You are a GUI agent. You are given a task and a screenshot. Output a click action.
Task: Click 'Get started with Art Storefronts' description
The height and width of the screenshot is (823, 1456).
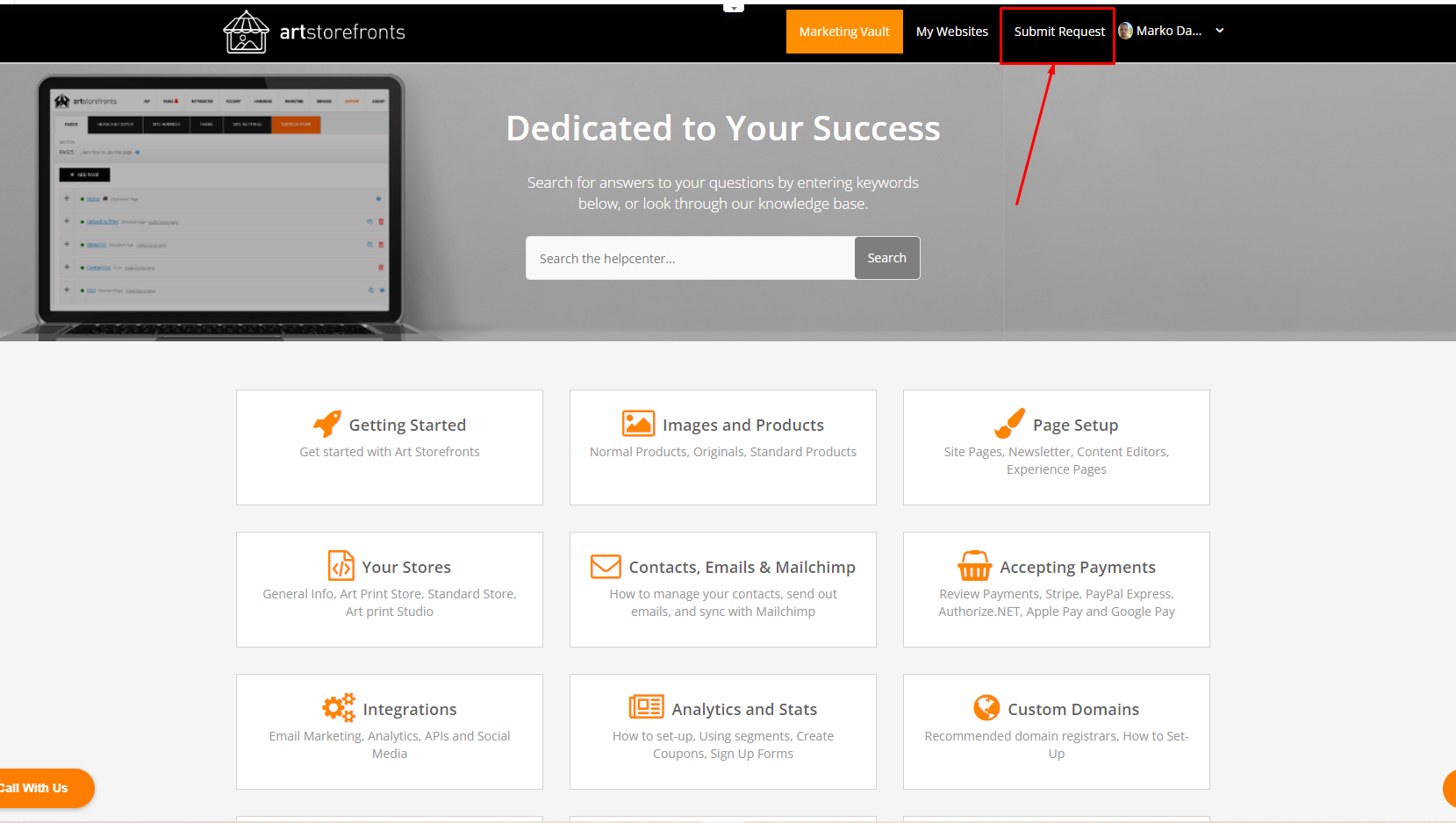pyautogui.click(x=390, y=452)
